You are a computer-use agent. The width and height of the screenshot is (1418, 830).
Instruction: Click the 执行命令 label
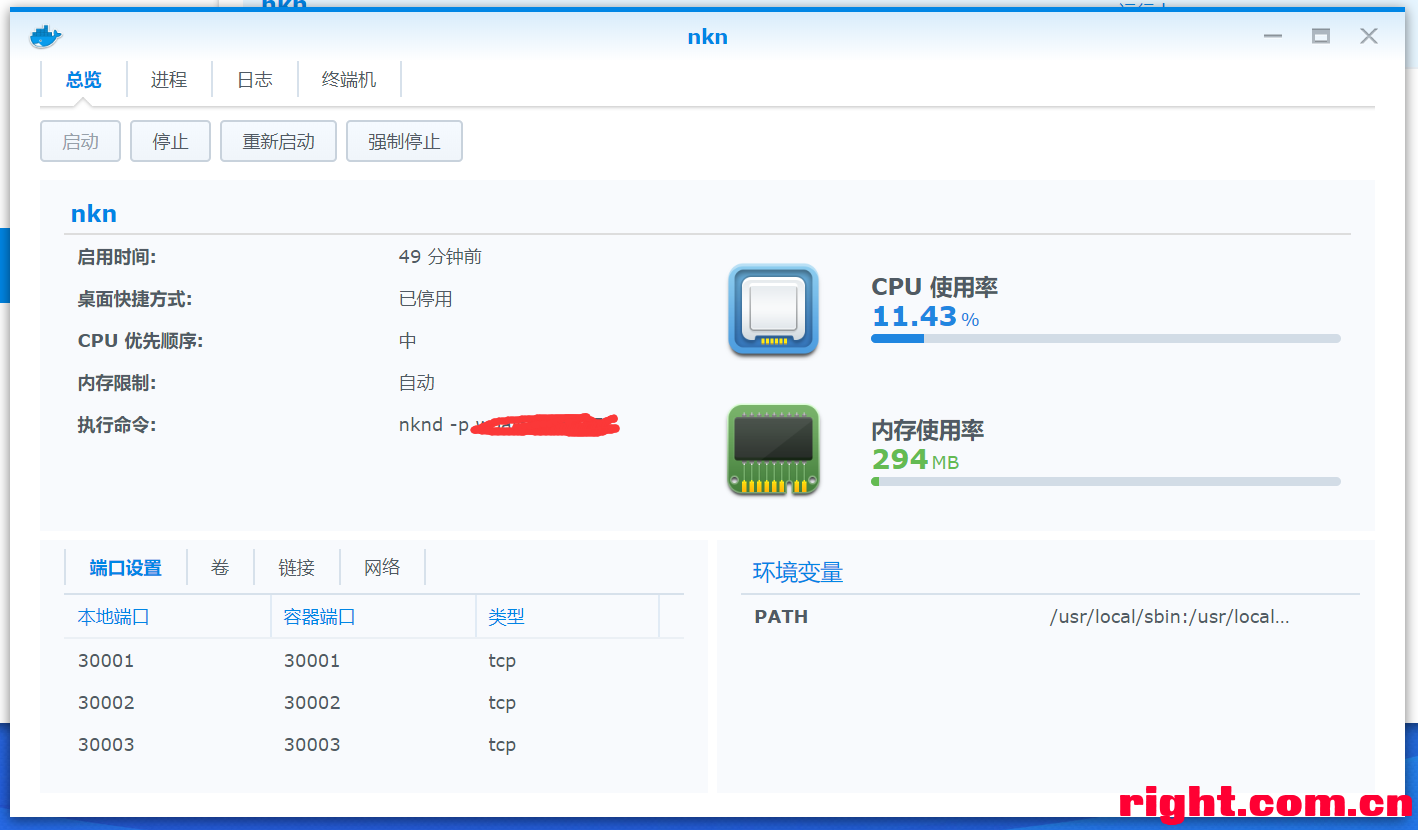(117, 425)
